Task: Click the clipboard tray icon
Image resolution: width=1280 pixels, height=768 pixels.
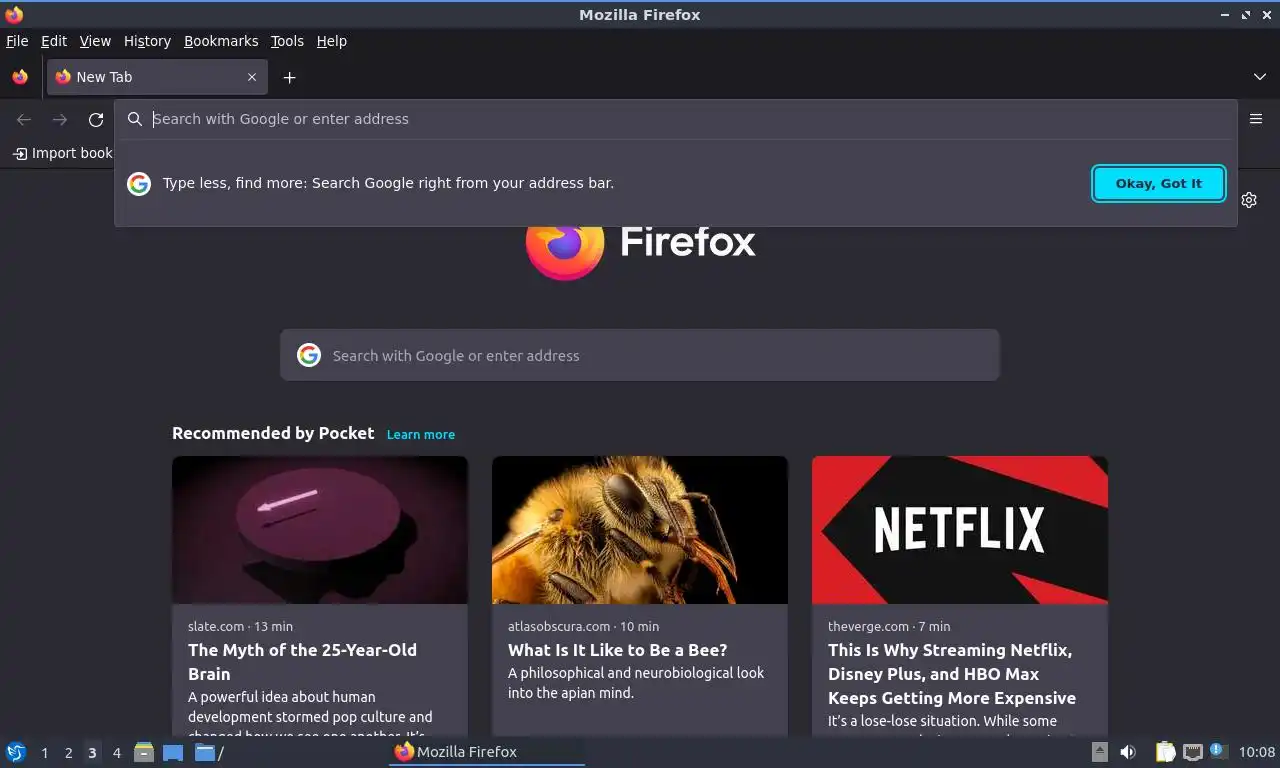Action: point(1165,752)
